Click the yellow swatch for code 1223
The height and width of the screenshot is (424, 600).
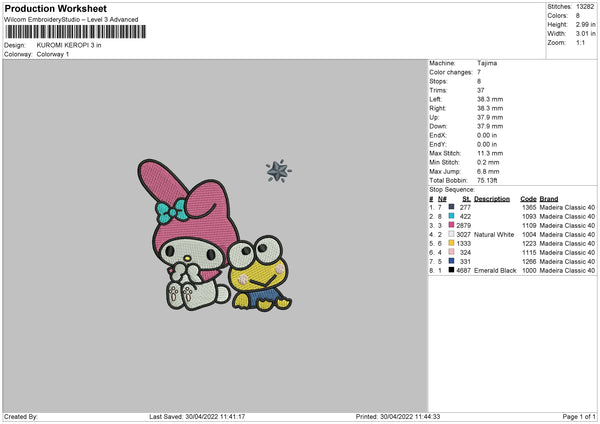tap(451, 243)
